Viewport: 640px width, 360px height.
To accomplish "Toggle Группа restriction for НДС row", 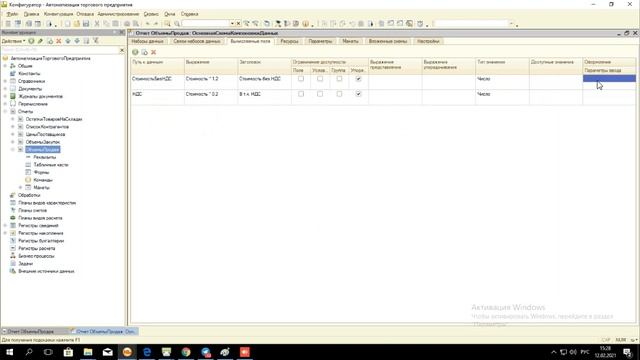I will [339, 94].
